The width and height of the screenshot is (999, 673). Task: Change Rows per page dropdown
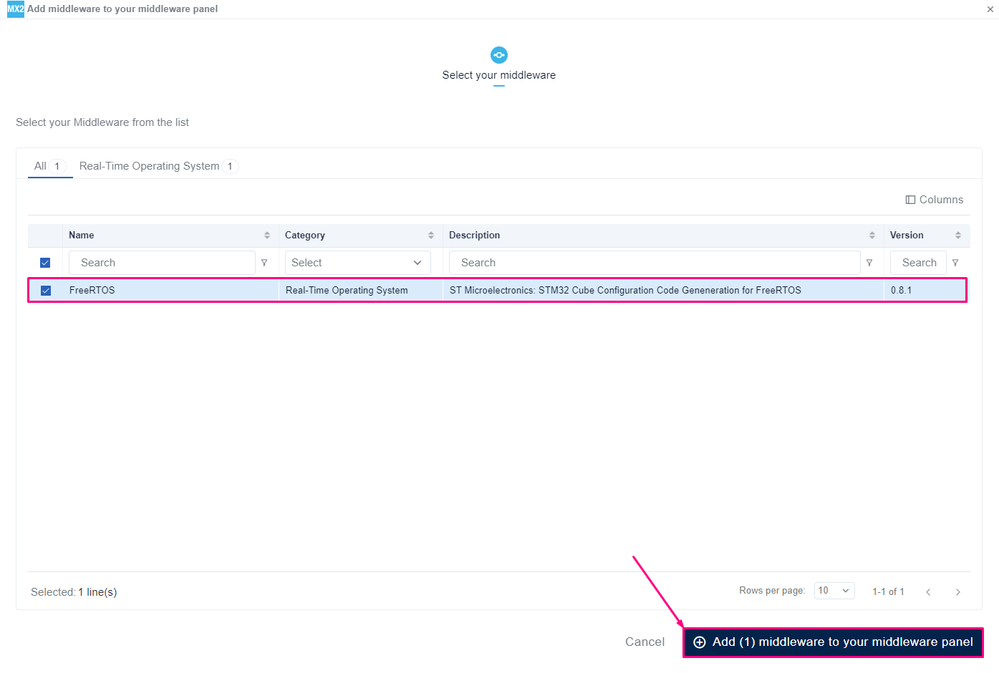(x=834, y=591)
